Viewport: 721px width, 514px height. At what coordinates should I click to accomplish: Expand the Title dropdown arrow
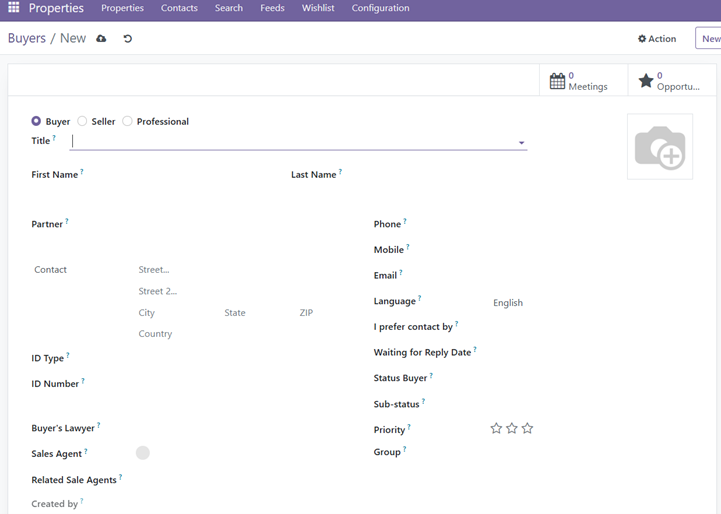tap(521, 143)
